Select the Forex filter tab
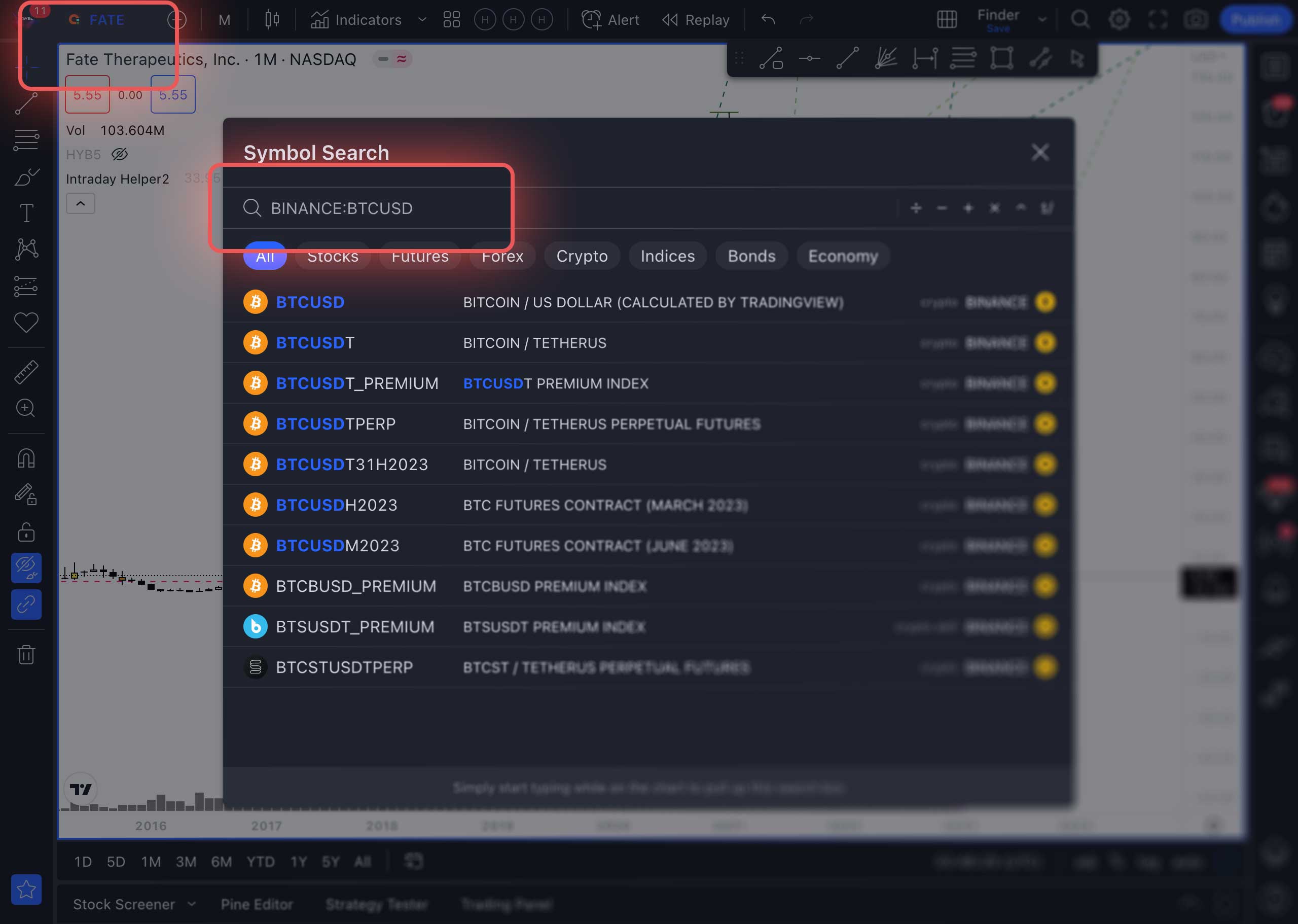The width and height of the screenshot is (1298, 924). pyautogui.click(x=502, y=256)
